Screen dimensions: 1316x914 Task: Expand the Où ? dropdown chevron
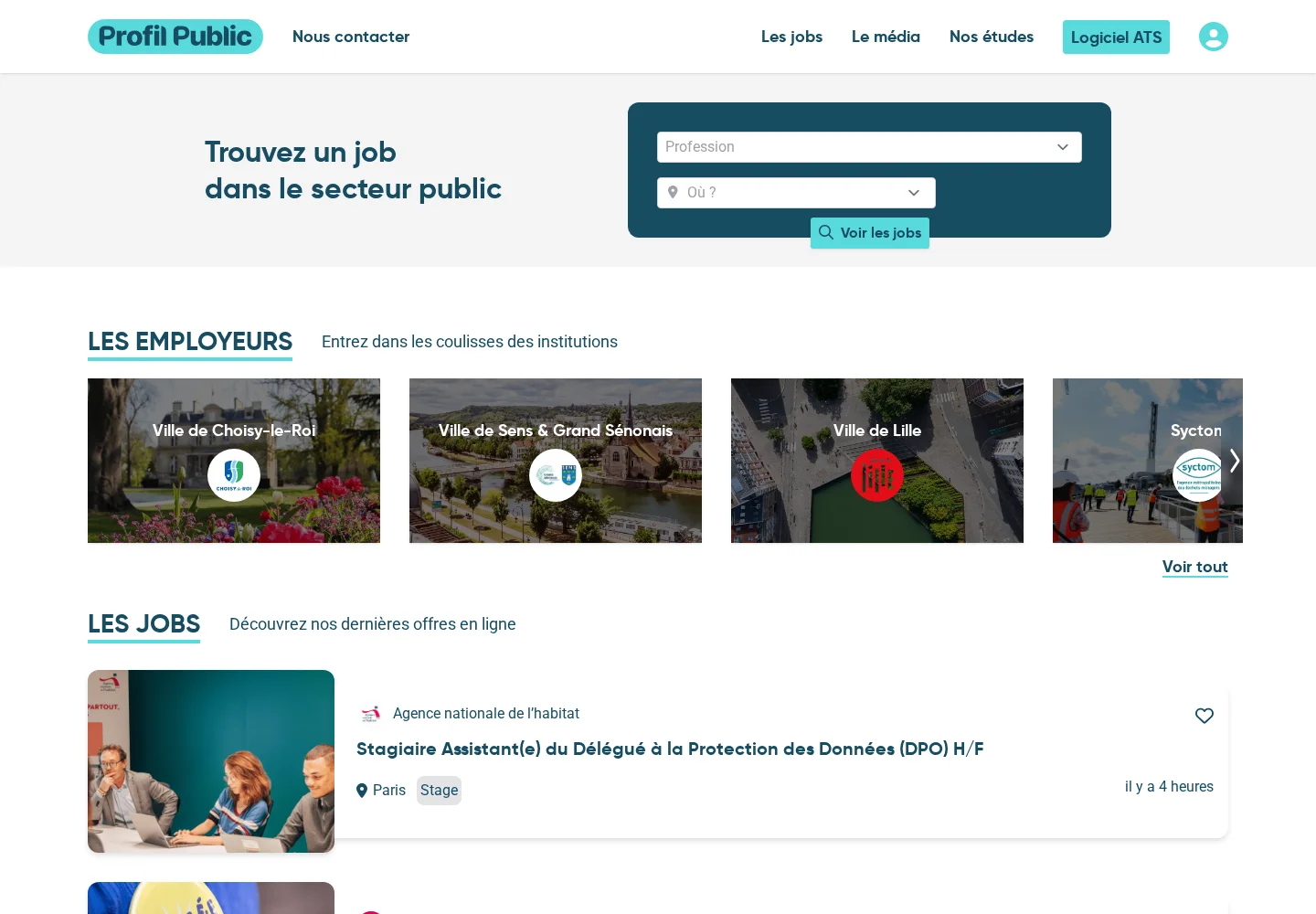914,193
